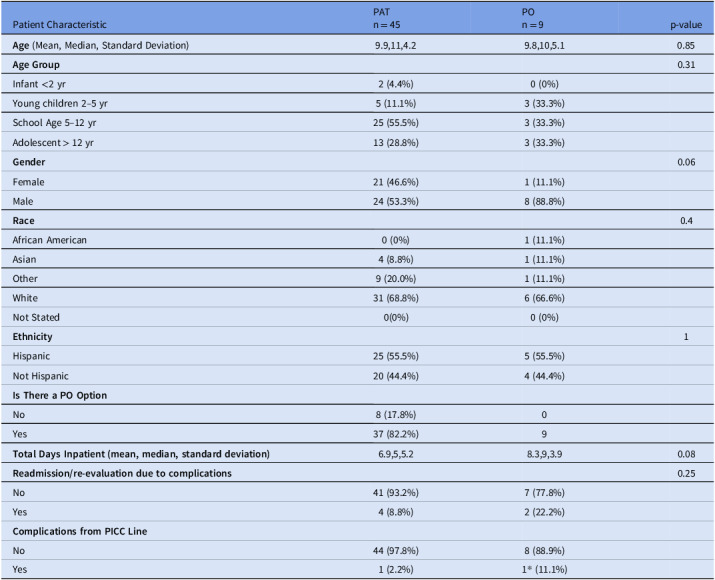Click the 'Not Stated' row label
This screenshot has width=715, height=580.
coord(36,317)
